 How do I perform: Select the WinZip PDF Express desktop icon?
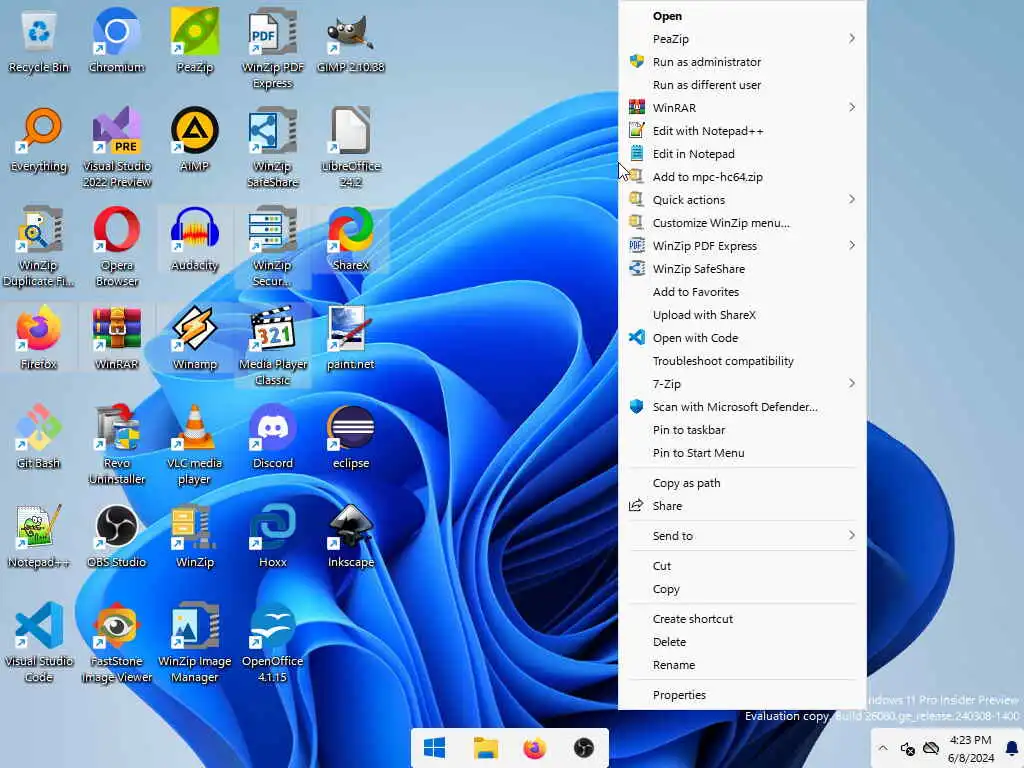(272, 48)
